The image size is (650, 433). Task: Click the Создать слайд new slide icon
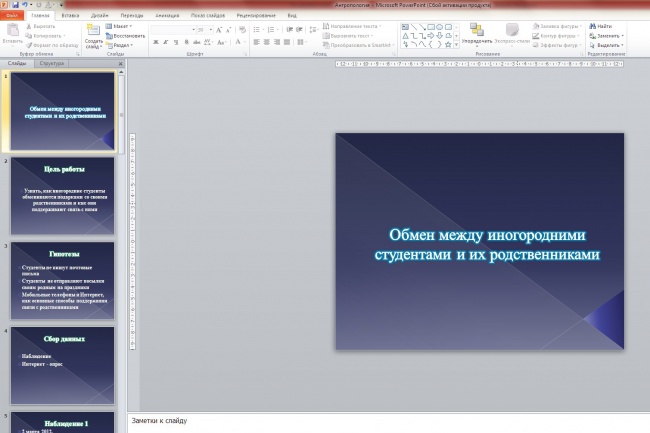coord(93,30)
